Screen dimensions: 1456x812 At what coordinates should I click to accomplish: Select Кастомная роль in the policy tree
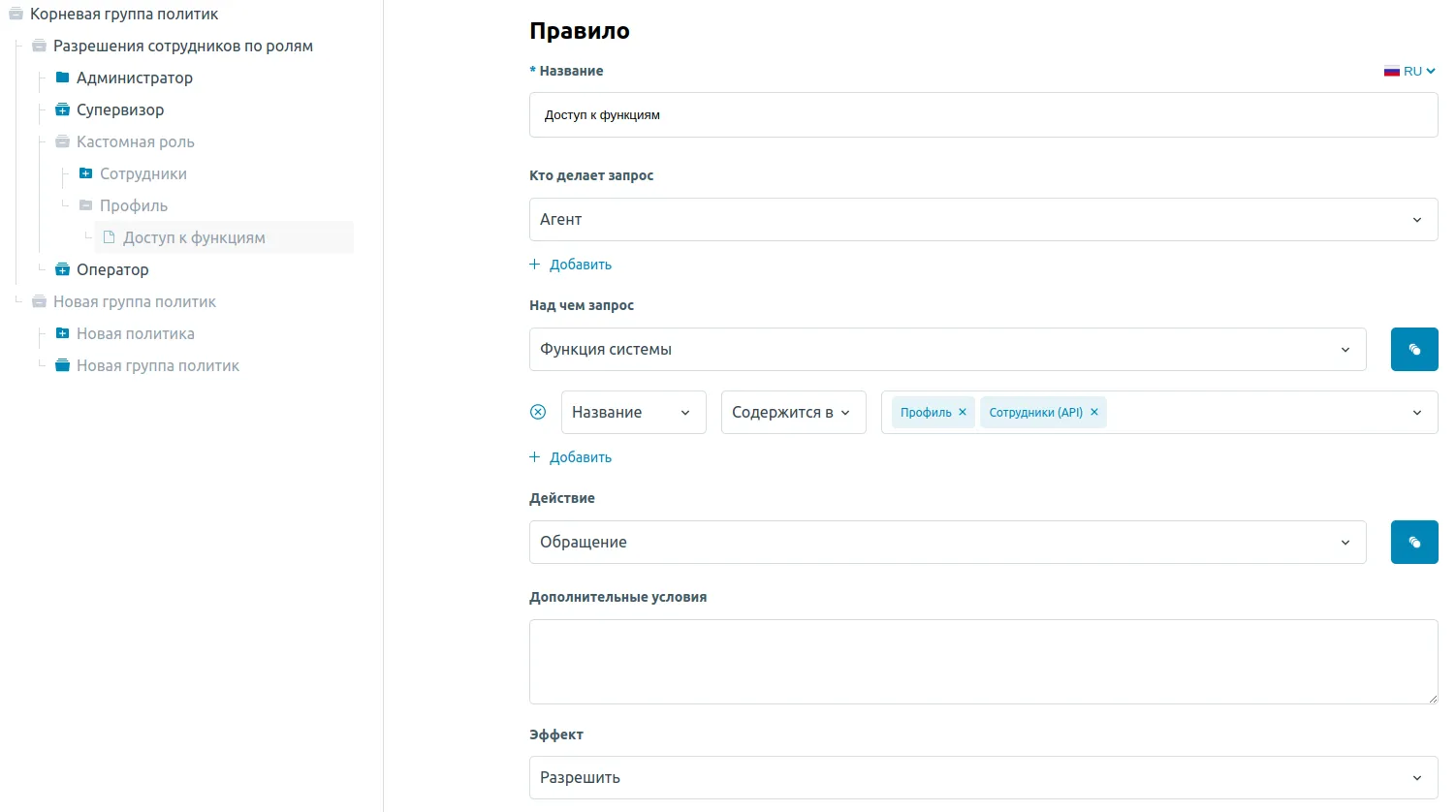pos(135,141)
